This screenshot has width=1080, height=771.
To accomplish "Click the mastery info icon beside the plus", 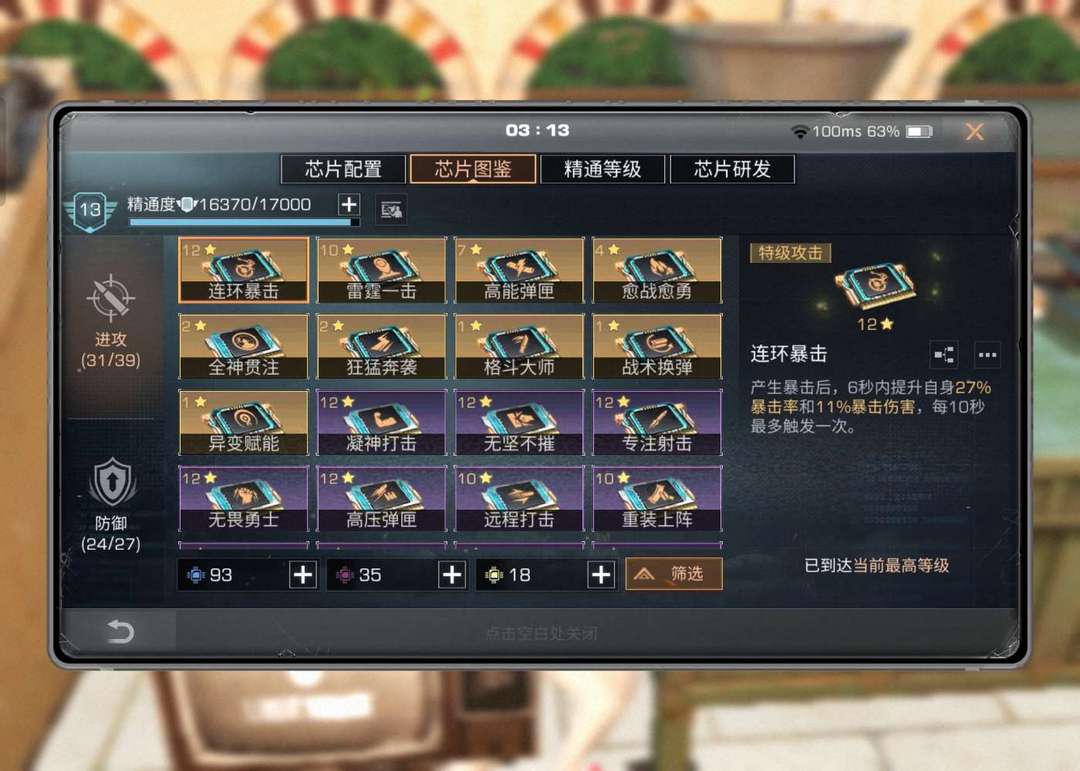I will [391, 210].
